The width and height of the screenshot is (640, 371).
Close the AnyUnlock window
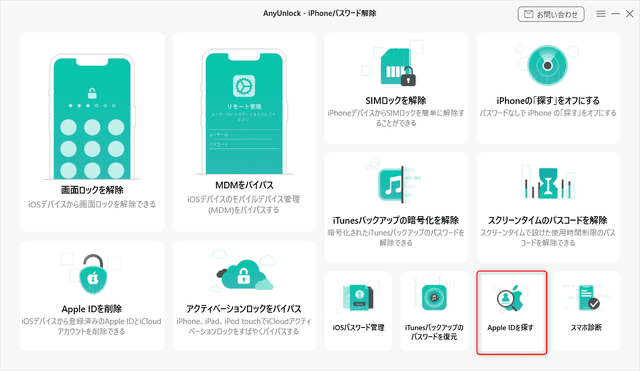coord(630,14)
